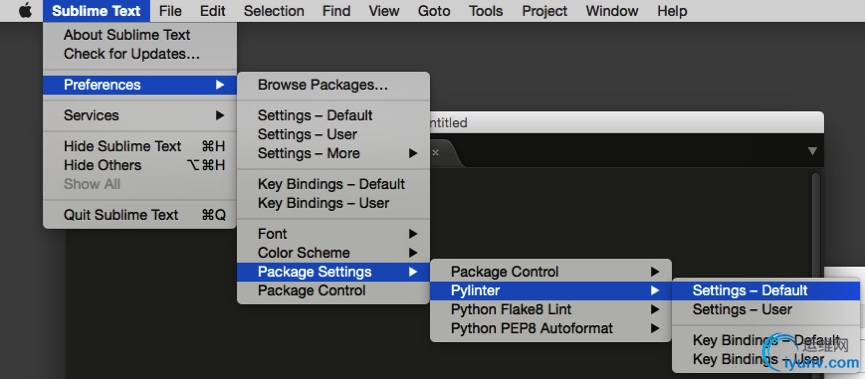
Task: Expand the Preferences submenu
Action: click(140, 85)
